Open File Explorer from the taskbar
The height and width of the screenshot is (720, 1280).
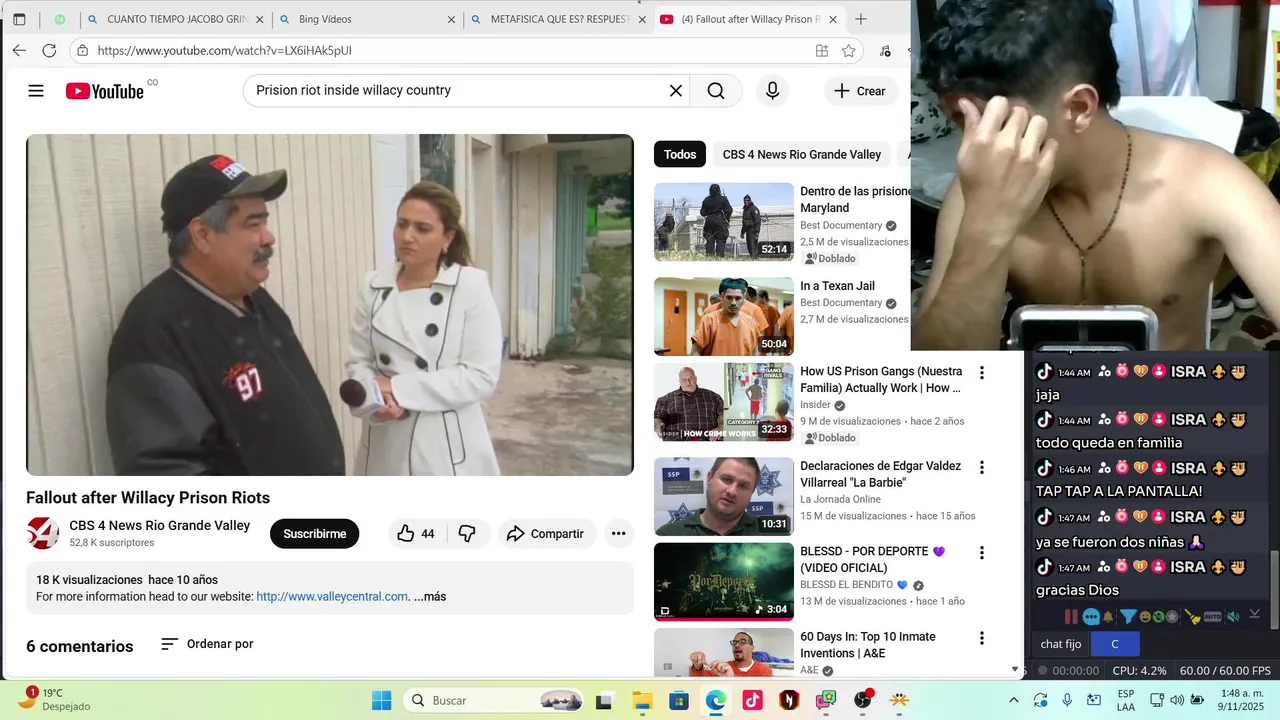point(641,701)
